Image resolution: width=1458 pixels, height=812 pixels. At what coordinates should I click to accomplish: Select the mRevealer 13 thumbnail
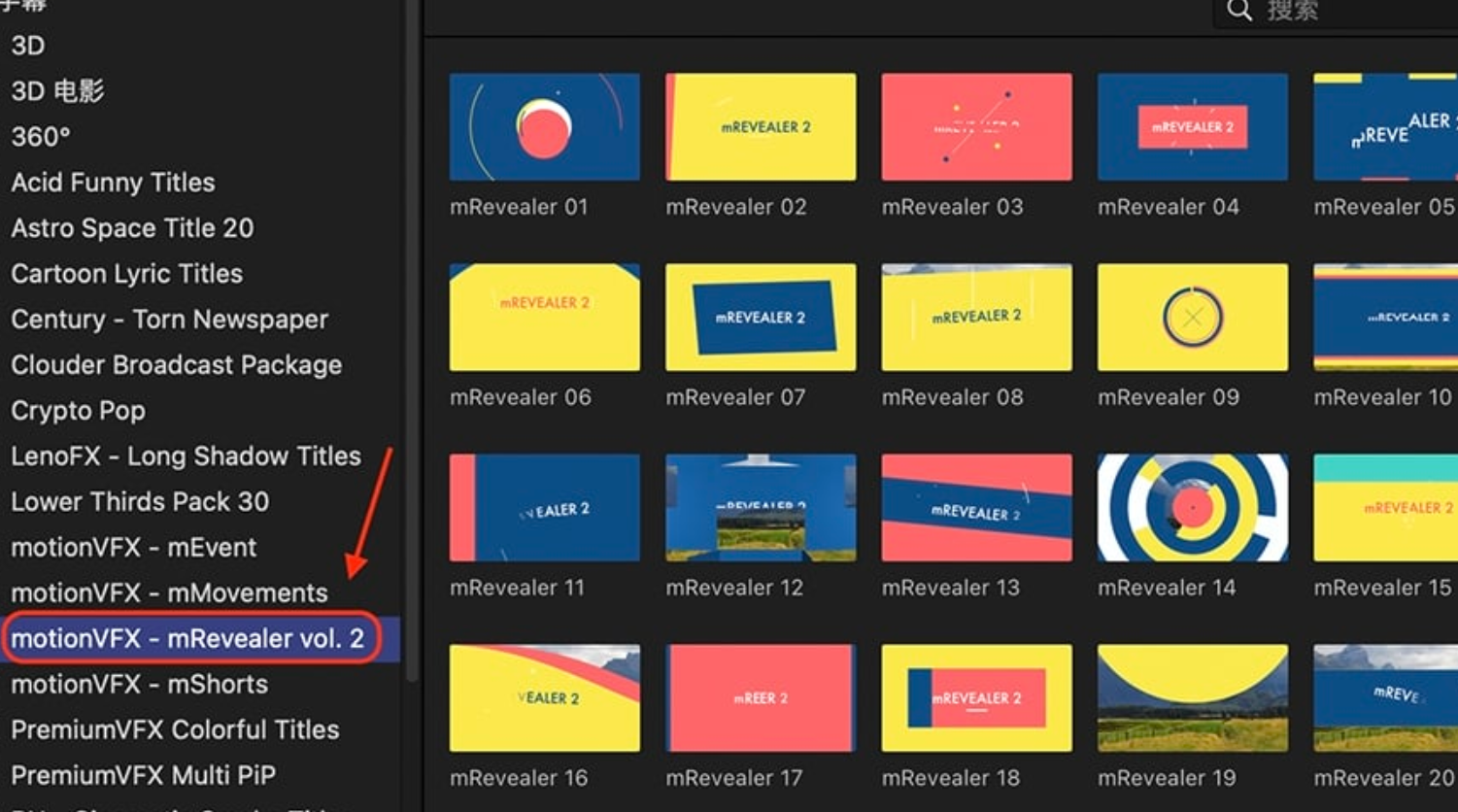click(977, 508)
